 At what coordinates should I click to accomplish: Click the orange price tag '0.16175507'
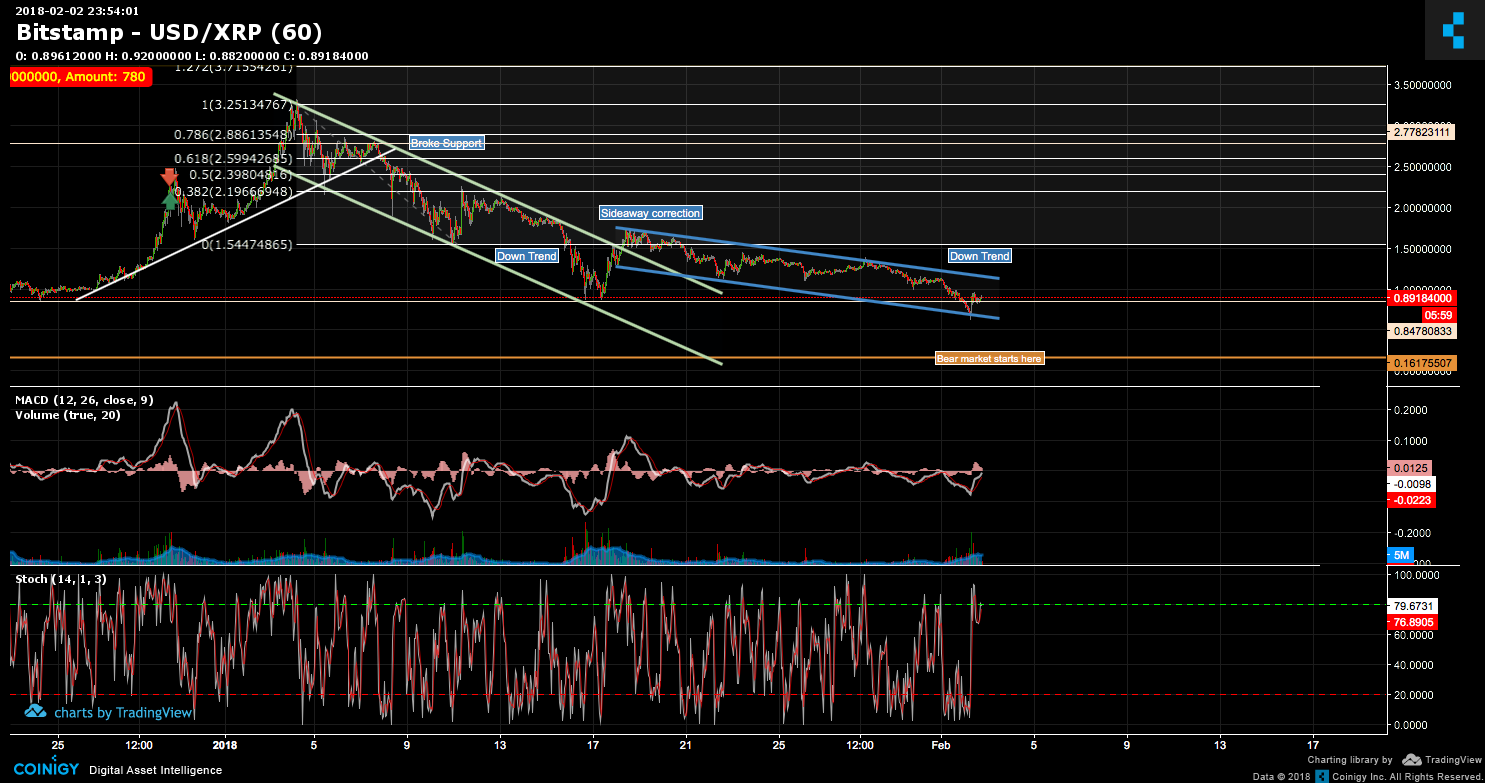pyautogui.click(x=1423, y=362)
